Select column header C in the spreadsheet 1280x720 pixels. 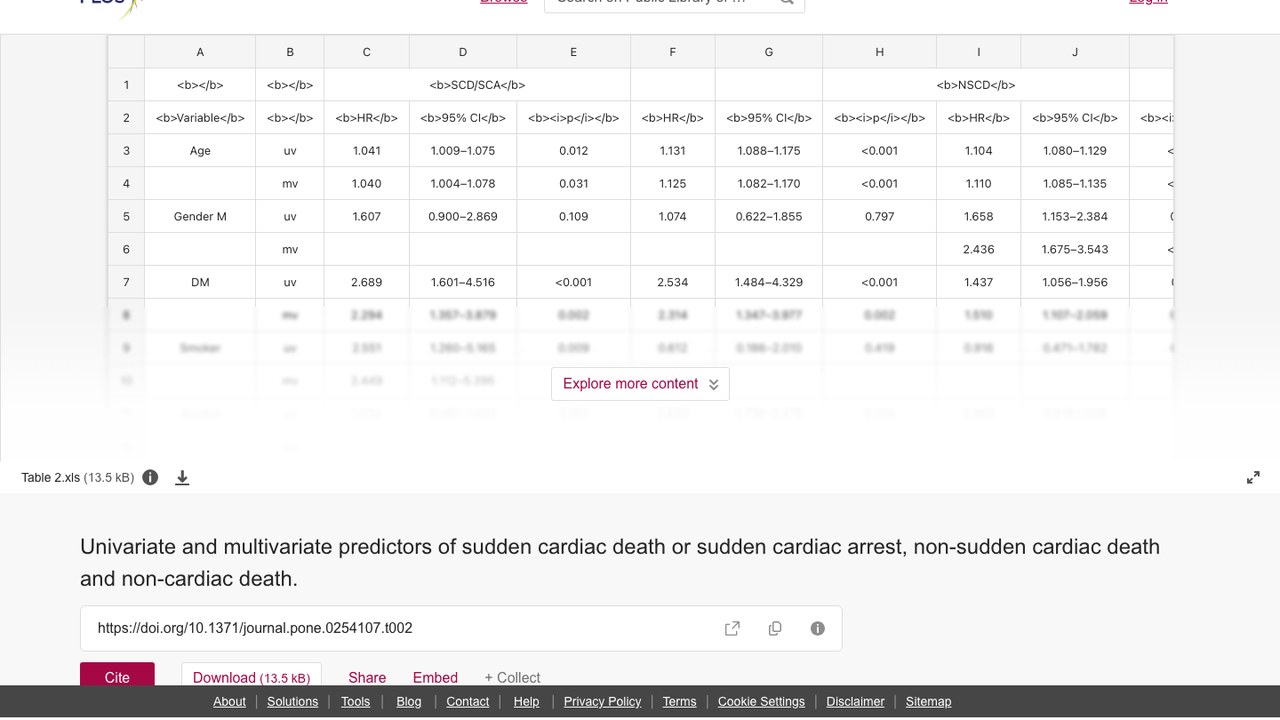pos(366,52)
